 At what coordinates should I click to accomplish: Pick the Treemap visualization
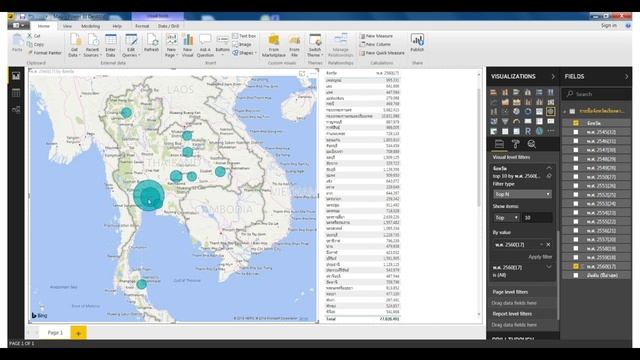pyautogui.click(x=540, y=111)
